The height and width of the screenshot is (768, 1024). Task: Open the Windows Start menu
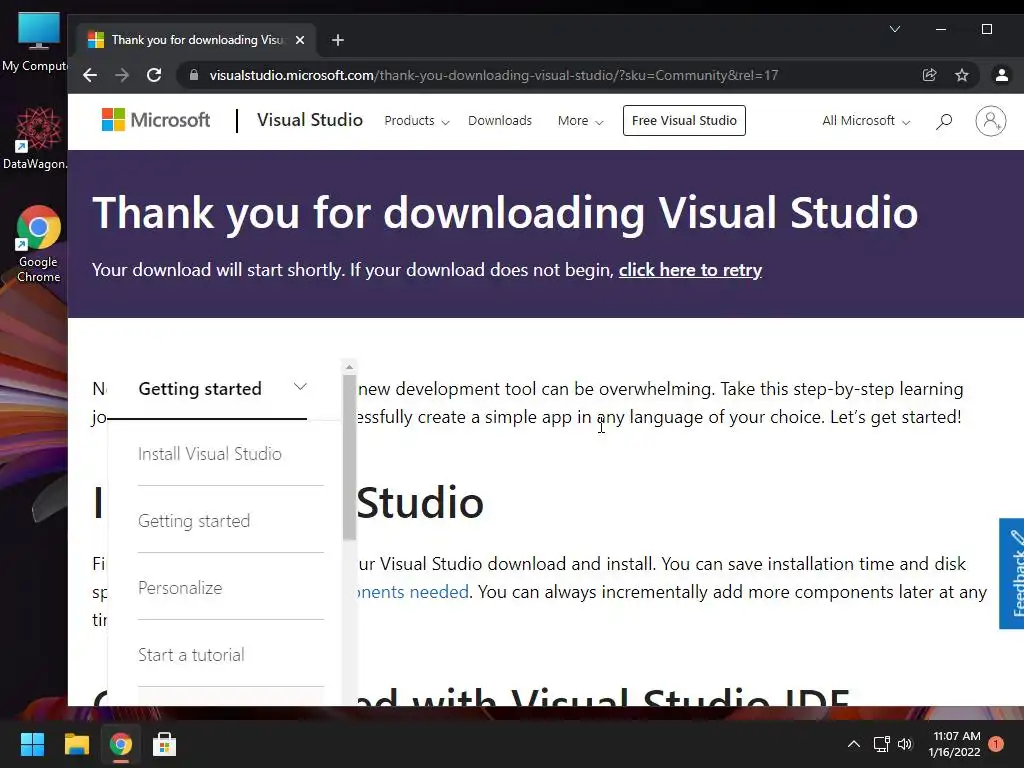[32, 744]
